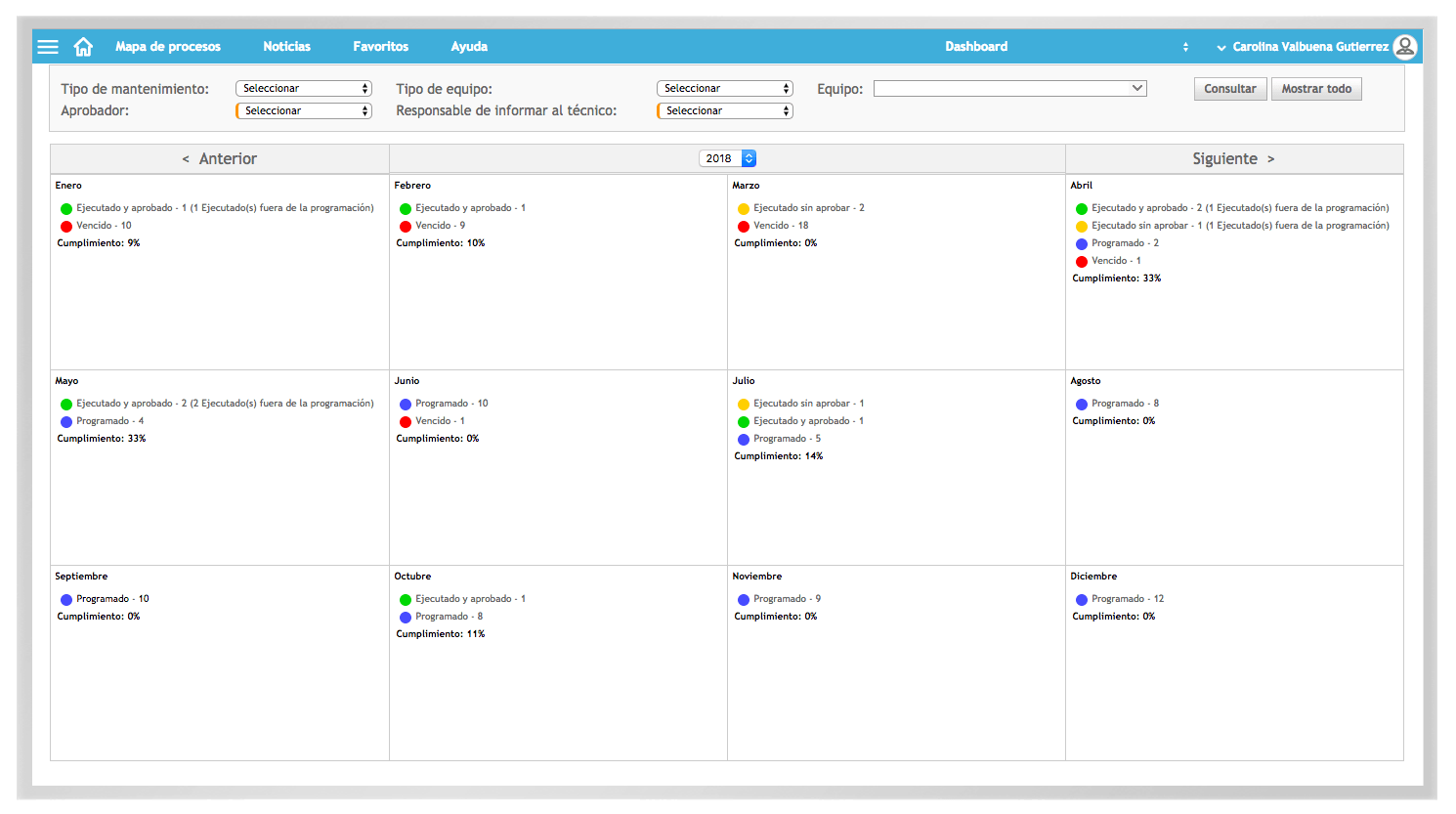Click yellow dot in Marzo cell
The image size is (1456, 814).
(x=744, y=209)
